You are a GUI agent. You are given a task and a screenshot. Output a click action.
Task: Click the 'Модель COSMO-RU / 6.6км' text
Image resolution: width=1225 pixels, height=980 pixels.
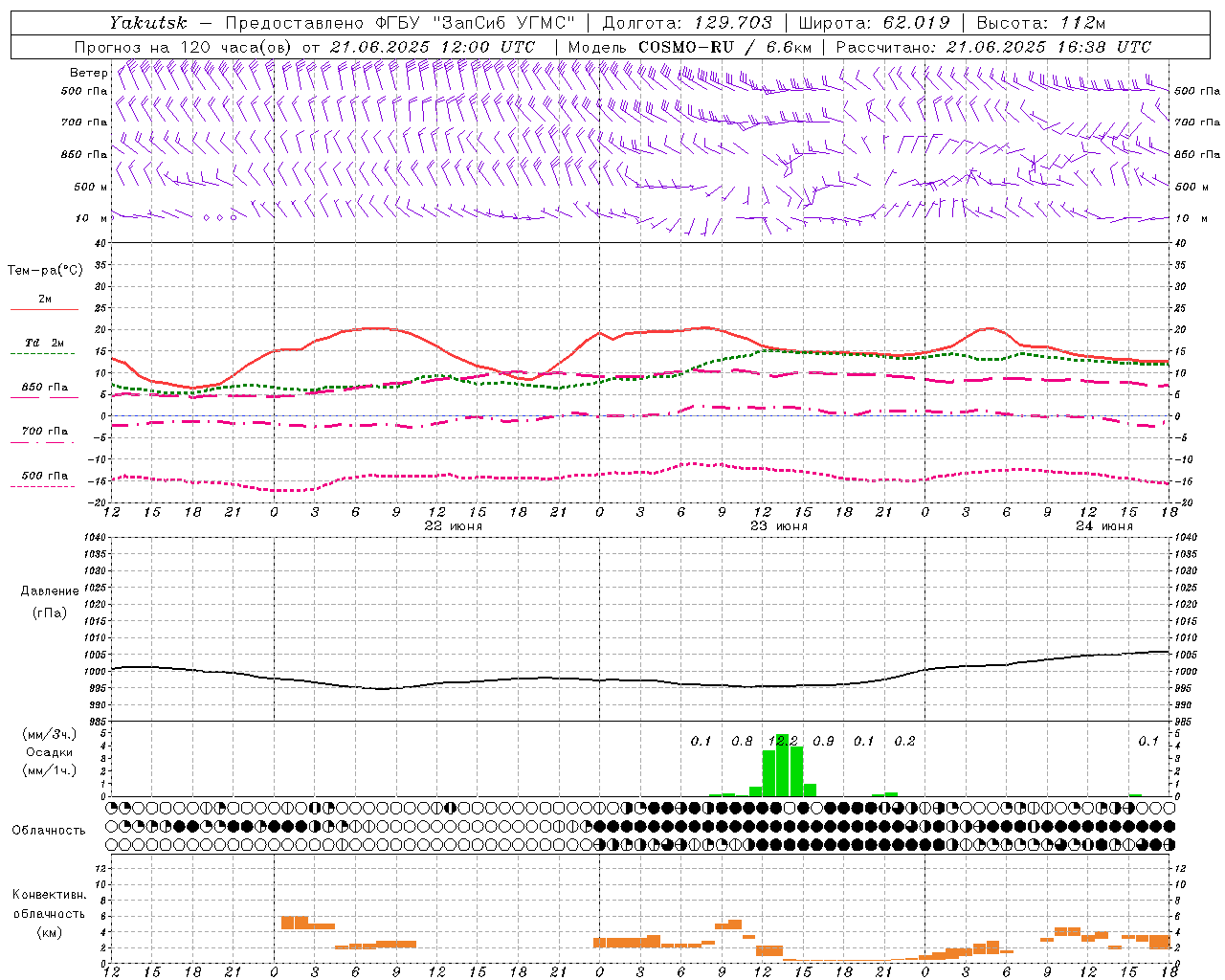tap(689, 47)
